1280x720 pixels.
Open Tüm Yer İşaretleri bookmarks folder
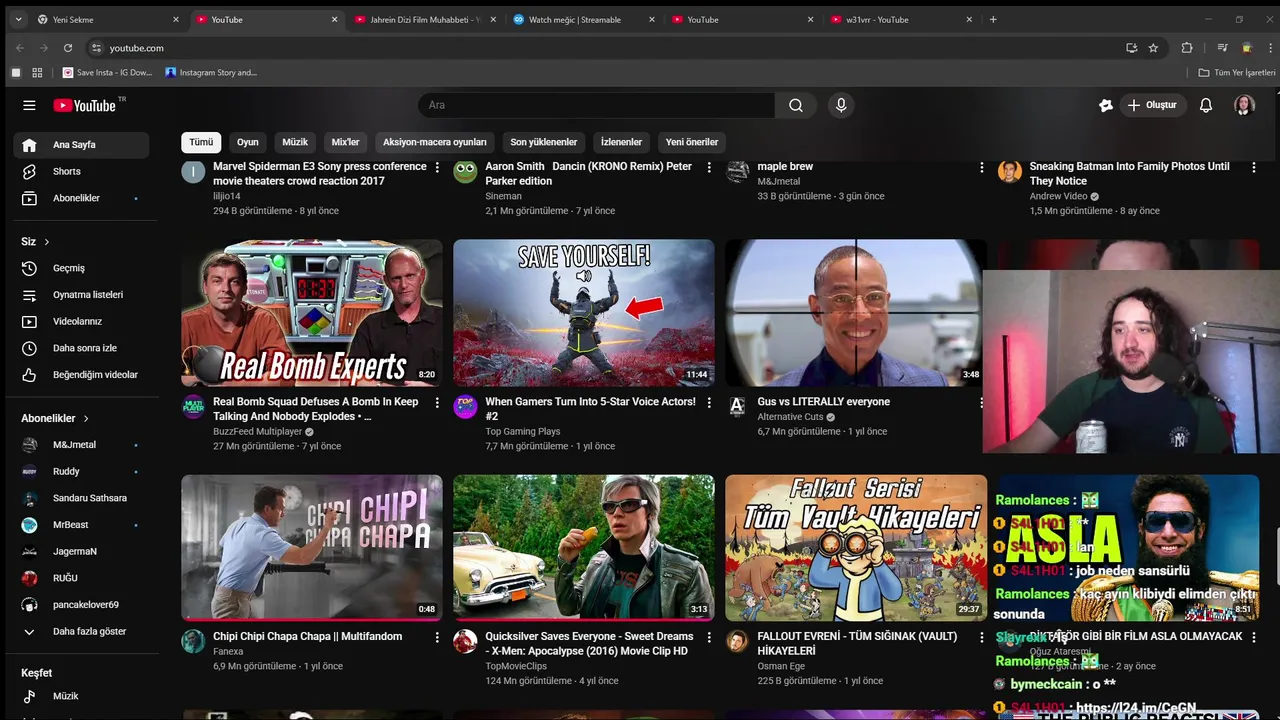click(x=1237, y=73)
